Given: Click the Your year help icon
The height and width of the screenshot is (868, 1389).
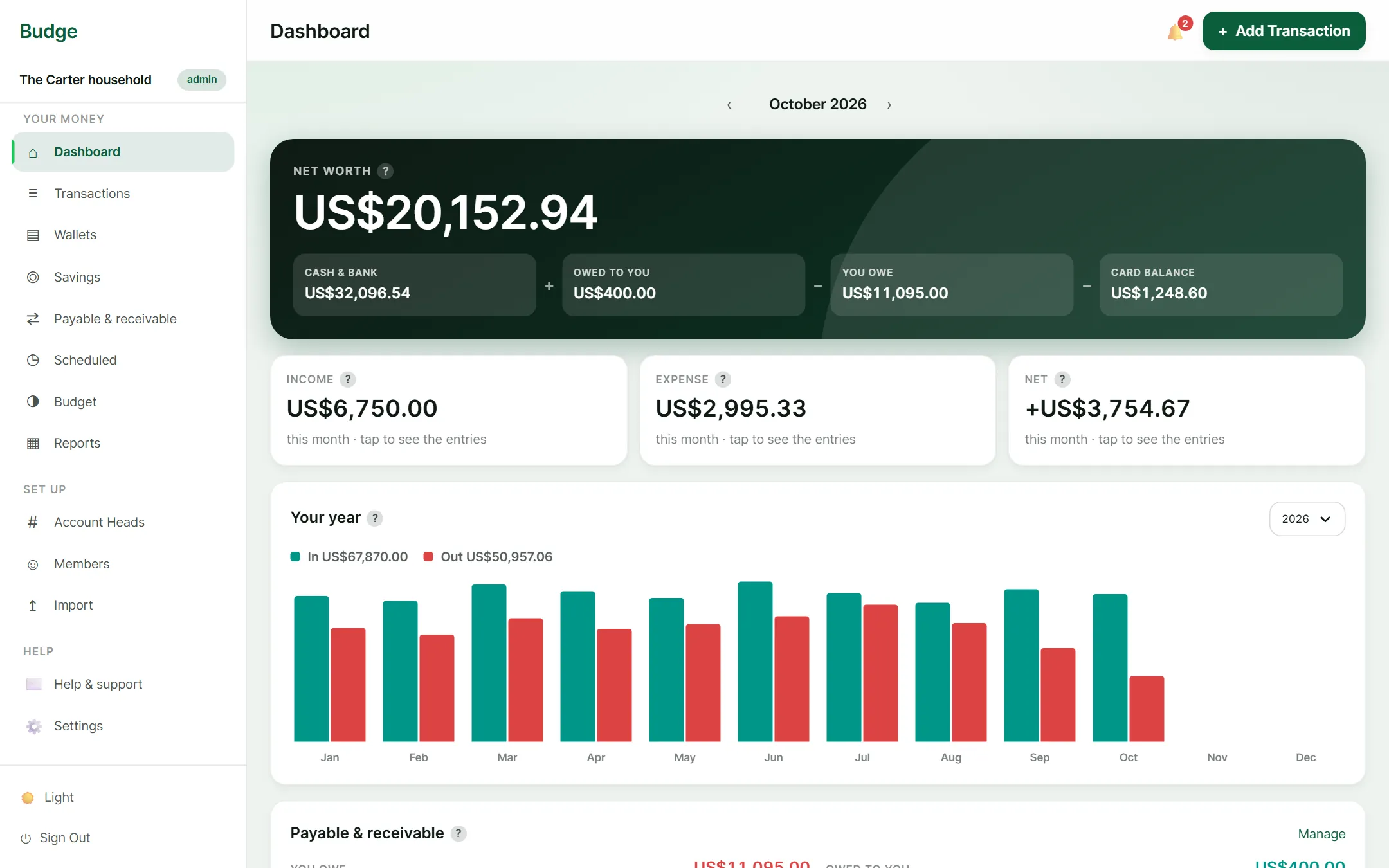Looking at the screenshot, I should (375, 518).
